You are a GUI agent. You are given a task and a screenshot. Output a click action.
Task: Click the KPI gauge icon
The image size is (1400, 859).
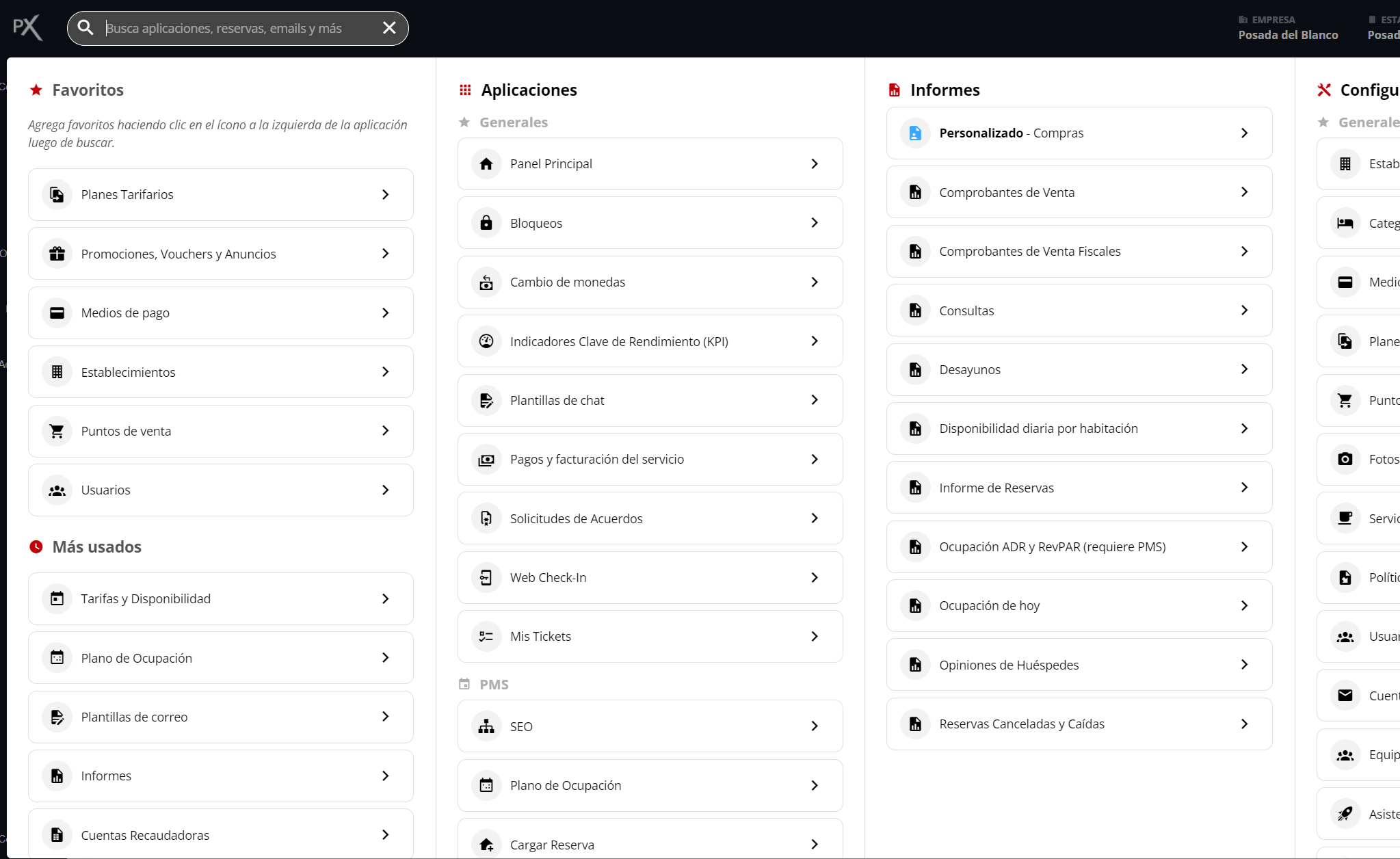pos(486,341)
